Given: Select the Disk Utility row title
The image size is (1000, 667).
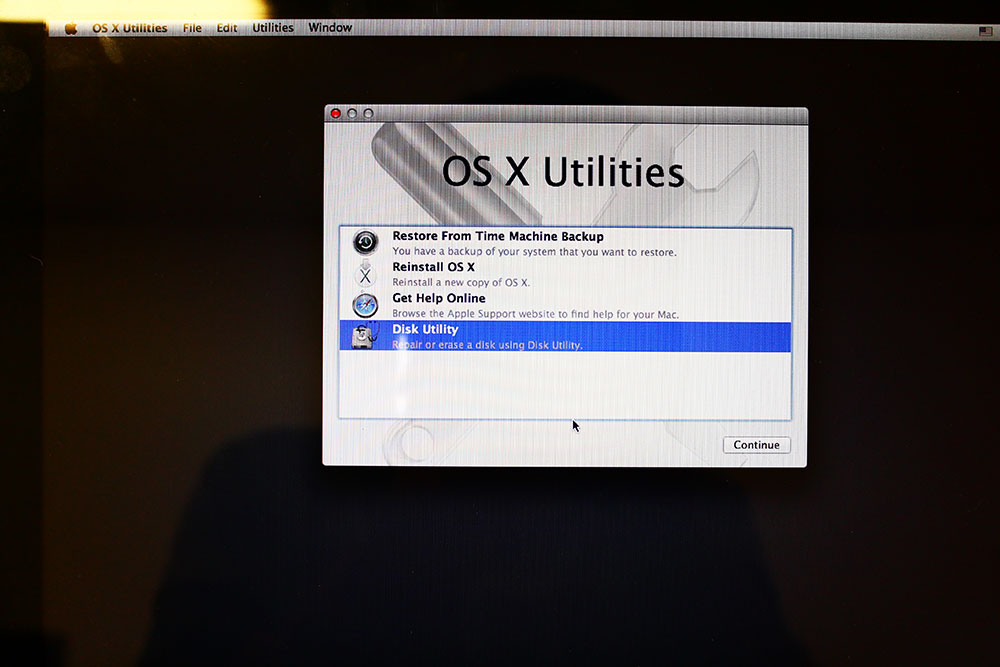Looking at the screenshot, I should [425, 329].
